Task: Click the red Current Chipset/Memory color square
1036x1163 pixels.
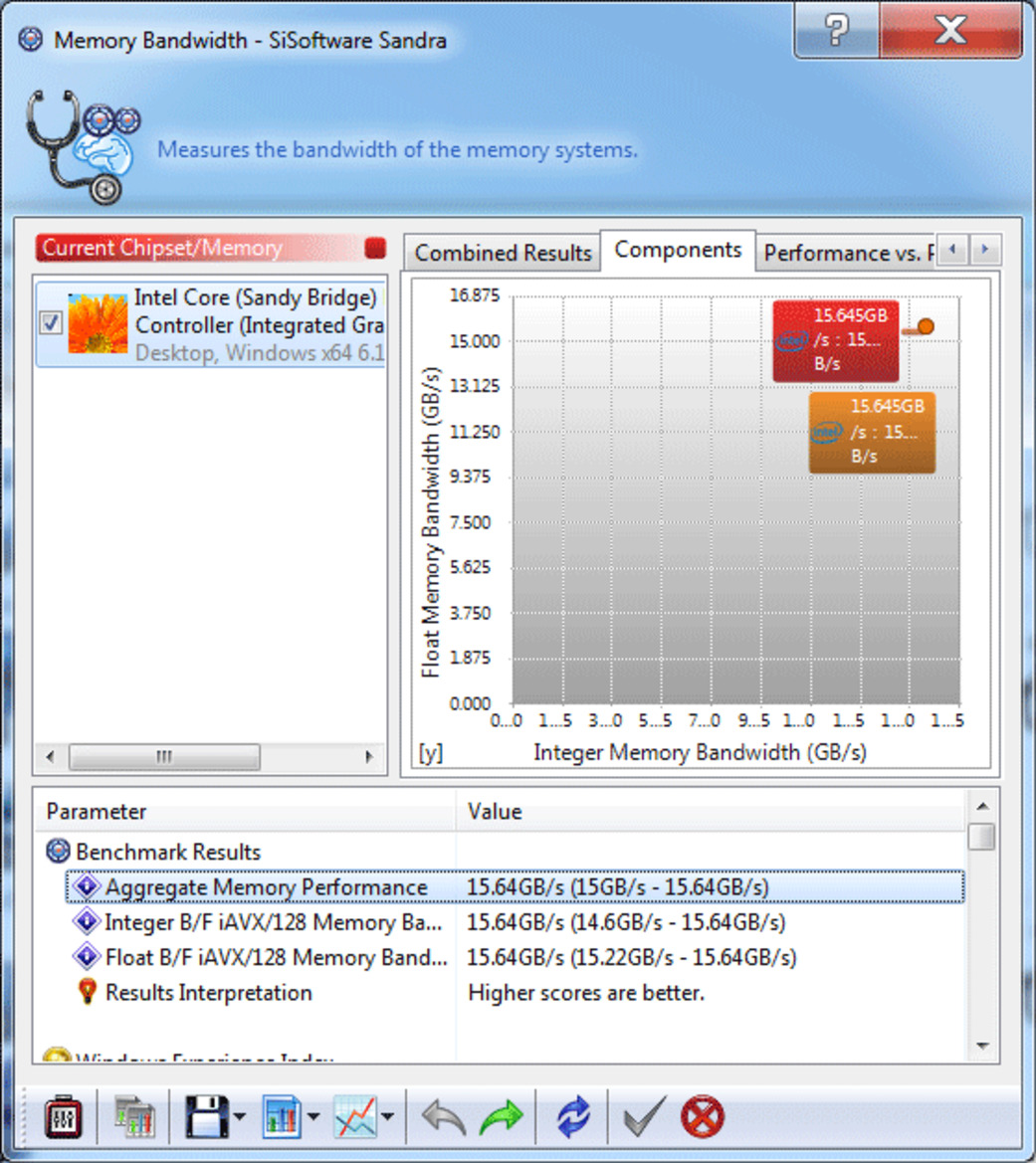Action: pyautogui.click(x=375, y=248)
